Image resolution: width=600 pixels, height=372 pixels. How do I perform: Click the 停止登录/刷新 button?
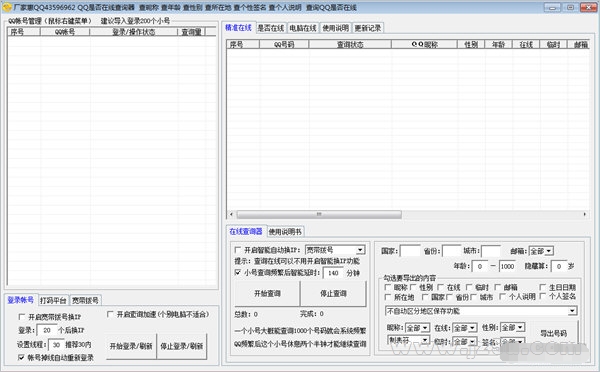click(x=182, y=346)
